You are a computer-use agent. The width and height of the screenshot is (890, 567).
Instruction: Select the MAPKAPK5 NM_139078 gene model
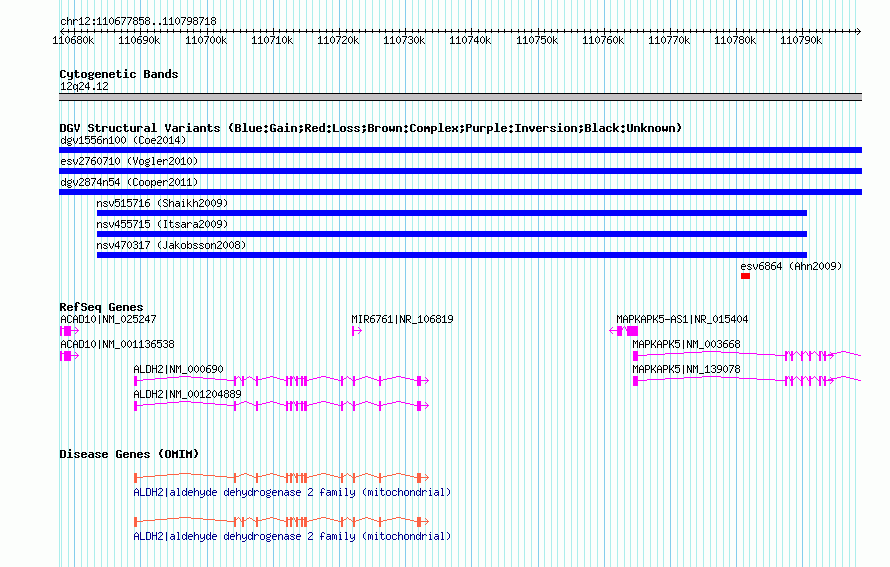click(x=748, y=381)
